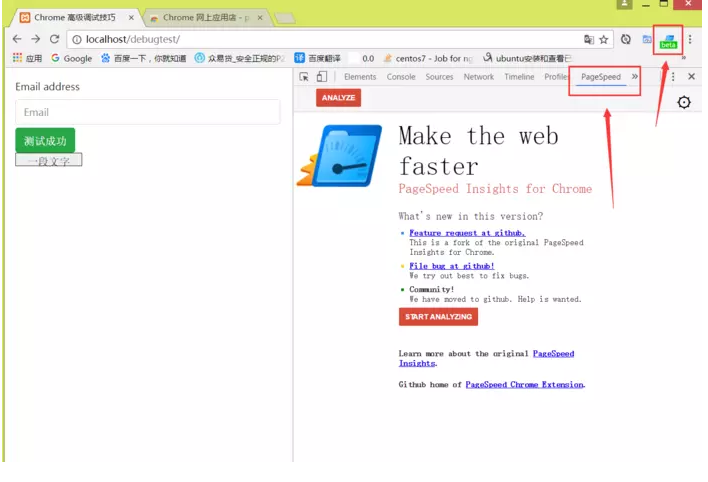Open the Baidu Translate bookmark

317,58
